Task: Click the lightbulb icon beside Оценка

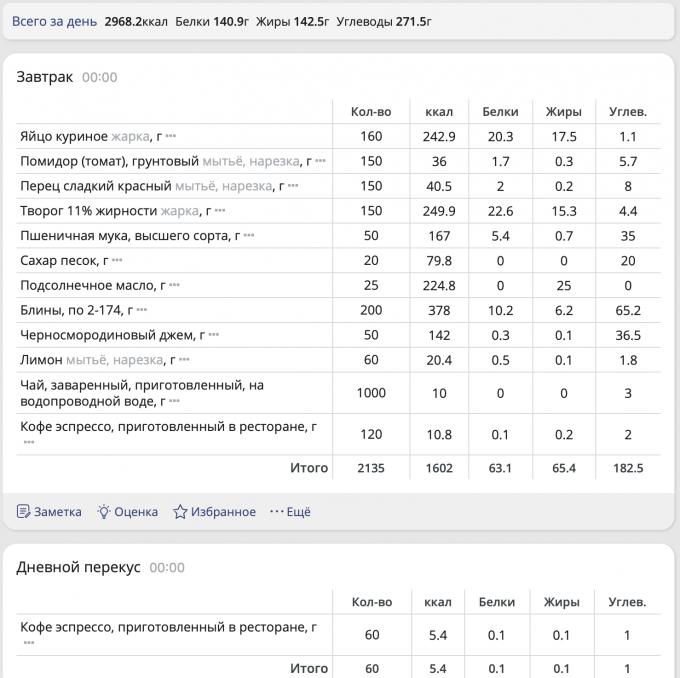Action: tap(103, 512)
